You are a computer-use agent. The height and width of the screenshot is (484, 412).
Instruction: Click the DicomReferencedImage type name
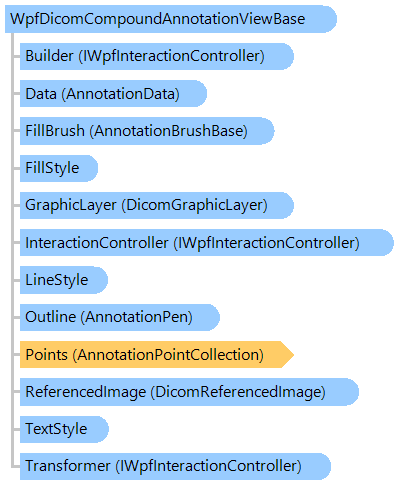(238, 392)
